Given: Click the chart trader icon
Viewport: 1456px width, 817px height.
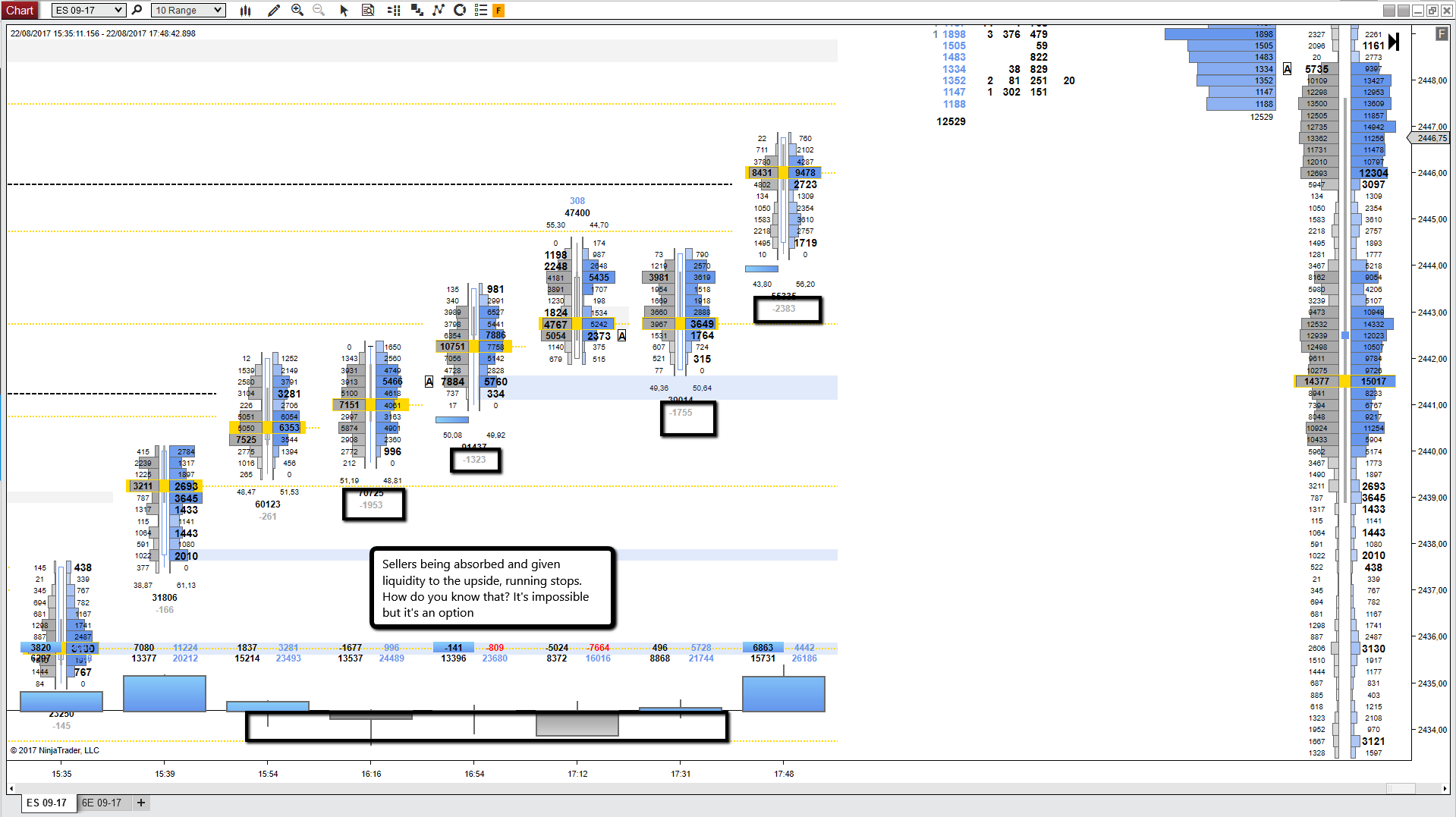Looking at the screenshot, I should click(x=417, y=10).
